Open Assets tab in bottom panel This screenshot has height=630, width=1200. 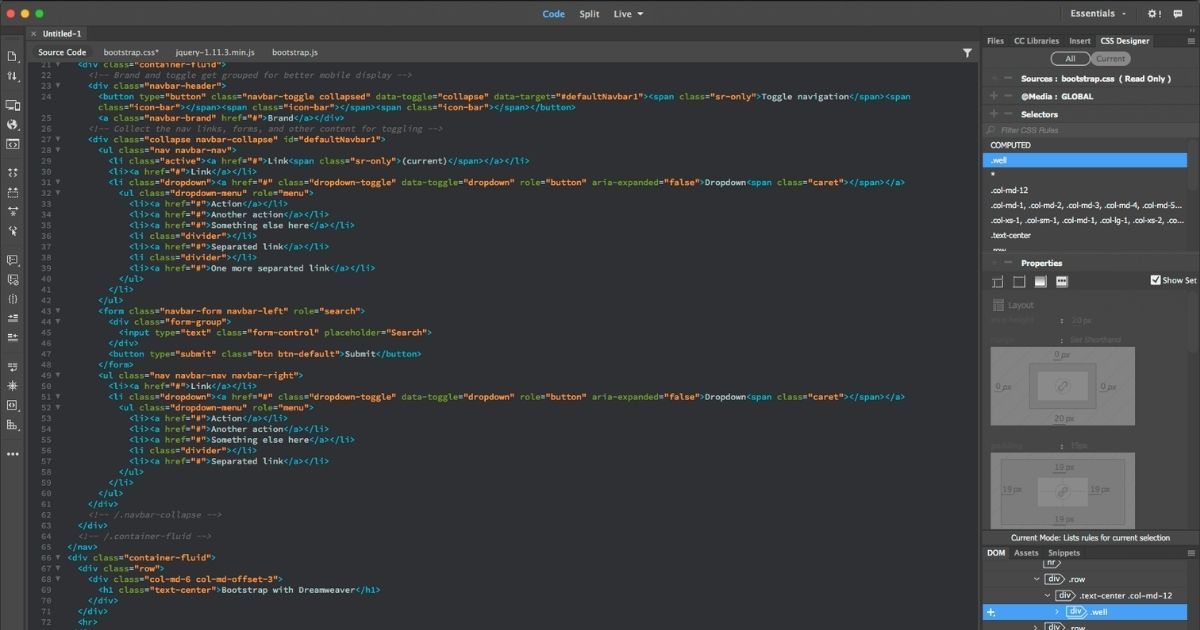pos(1026,552)
